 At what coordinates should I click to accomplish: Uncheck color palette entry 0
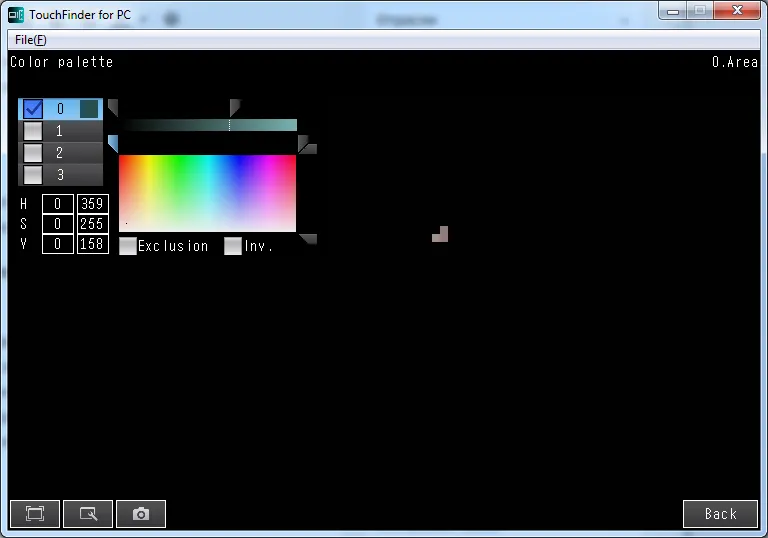32,109
